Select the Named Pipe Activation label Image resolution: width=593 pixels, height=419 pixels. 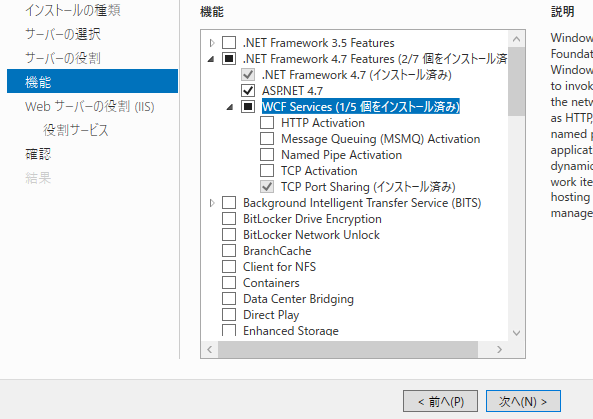click(x=341, y=155)
